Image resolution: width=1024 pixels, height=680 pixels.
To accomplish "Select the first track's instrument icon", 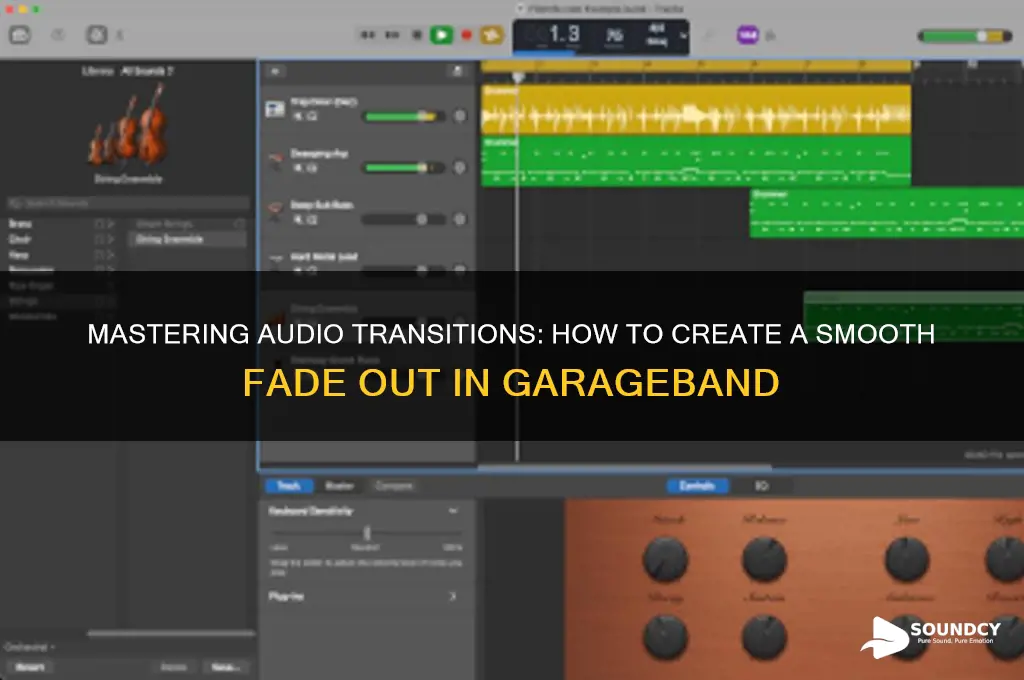I will click(x=275, y=109).
